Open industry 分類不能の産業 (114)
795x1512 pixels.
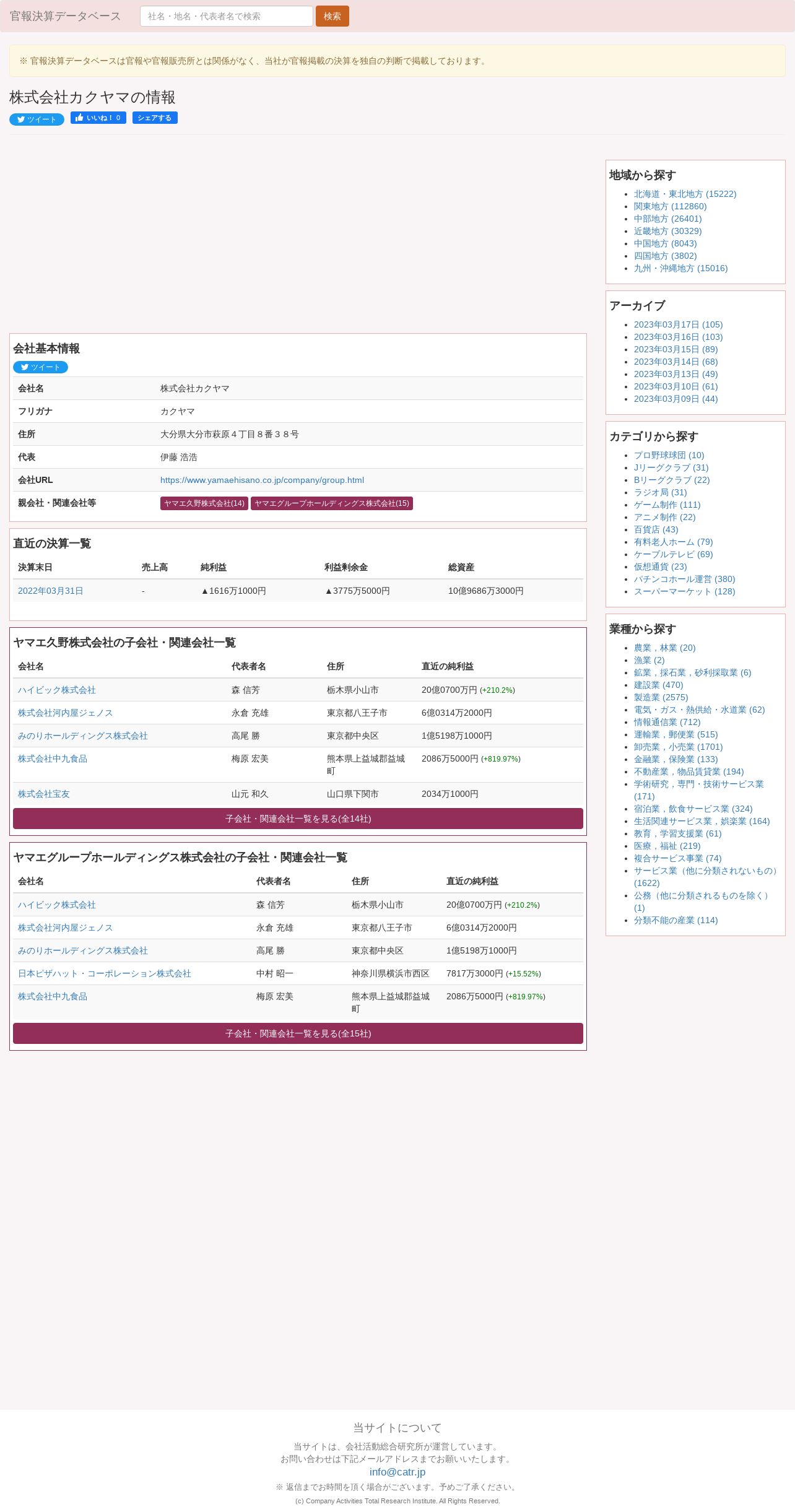(x=676, y=920)
